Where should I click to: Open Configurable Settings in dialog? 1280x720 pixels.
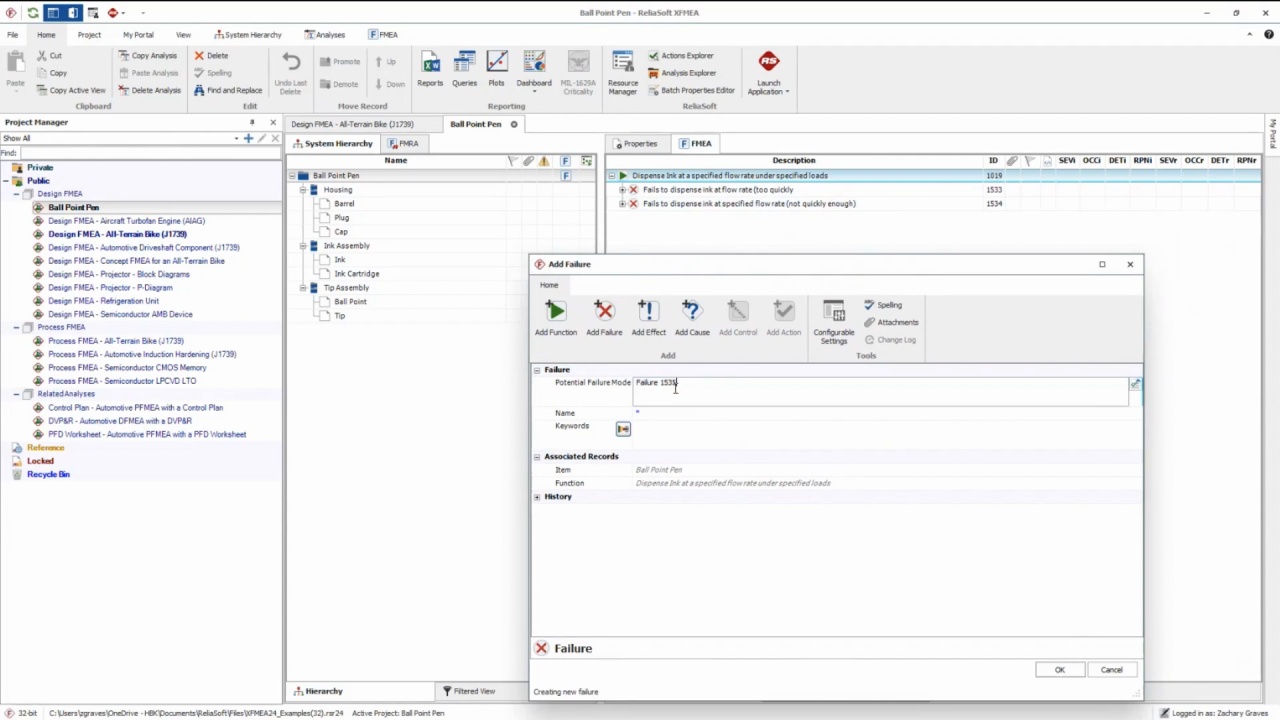(833, 322)
